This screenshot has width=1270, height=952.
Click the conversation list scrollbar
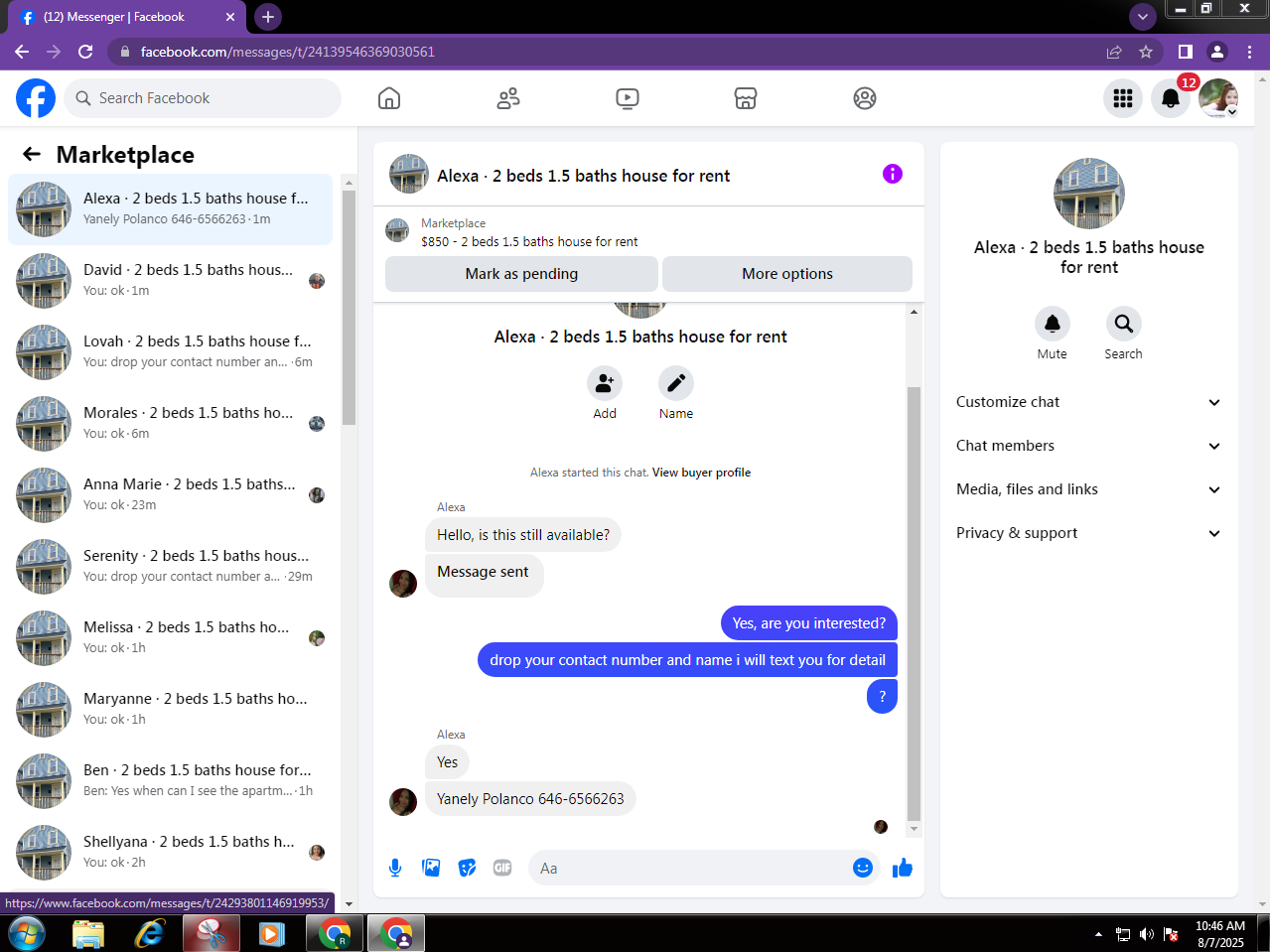[x=349, y=308]
